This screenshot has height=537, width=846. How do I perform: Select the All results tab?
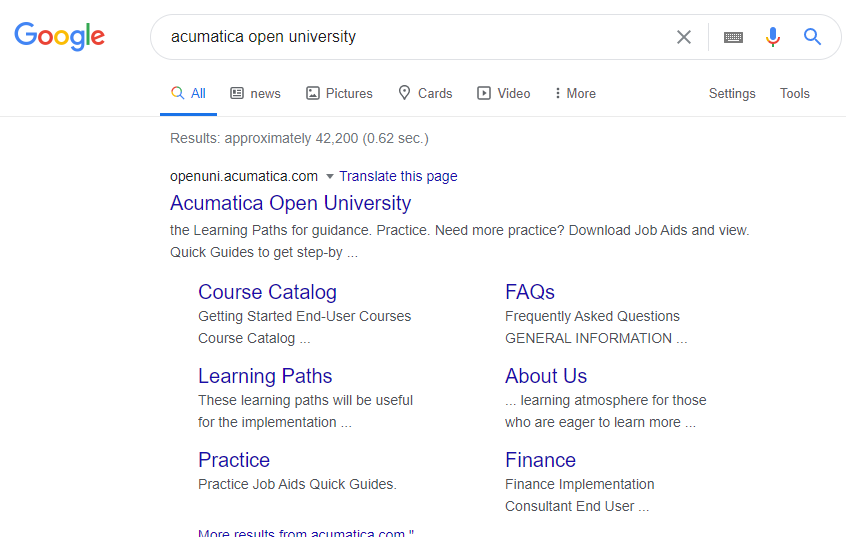click(188, 93)
